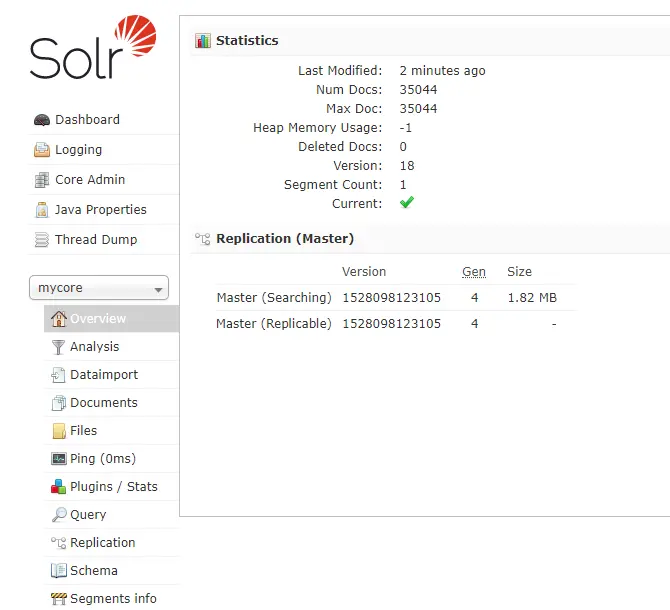Click the Ping (0ms) link
This screenshot has height=610, width=670.
click(x=103, y=459)
